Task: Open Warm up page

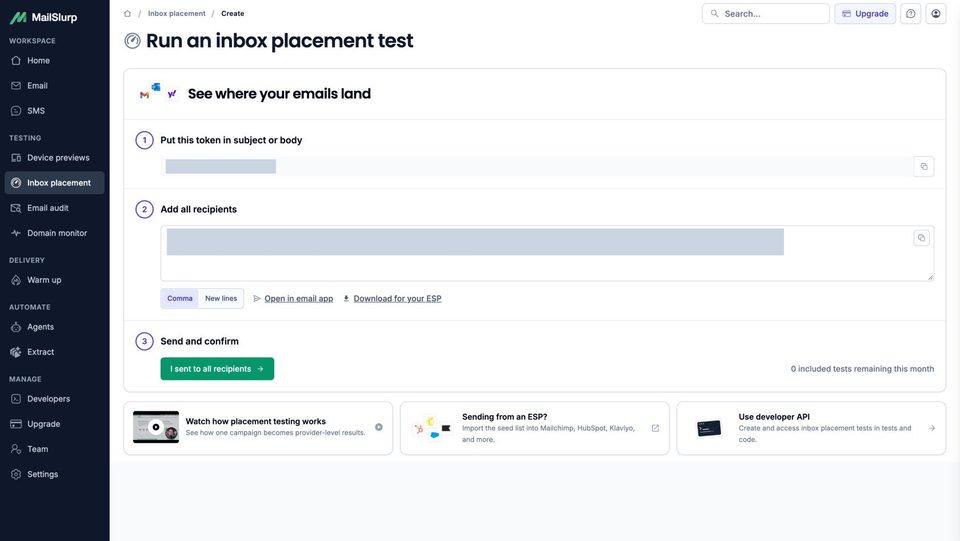Action: 54,280
